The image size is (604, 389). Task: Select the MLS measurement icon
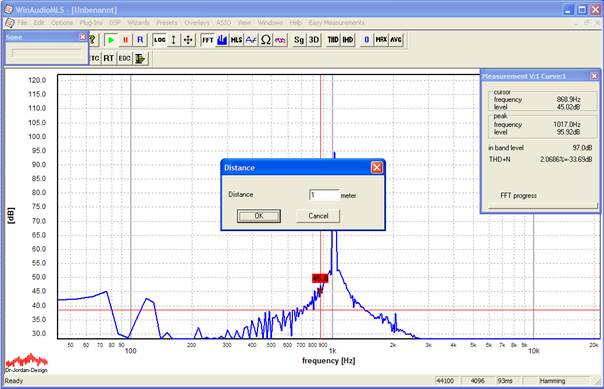(x=237, y=40)
